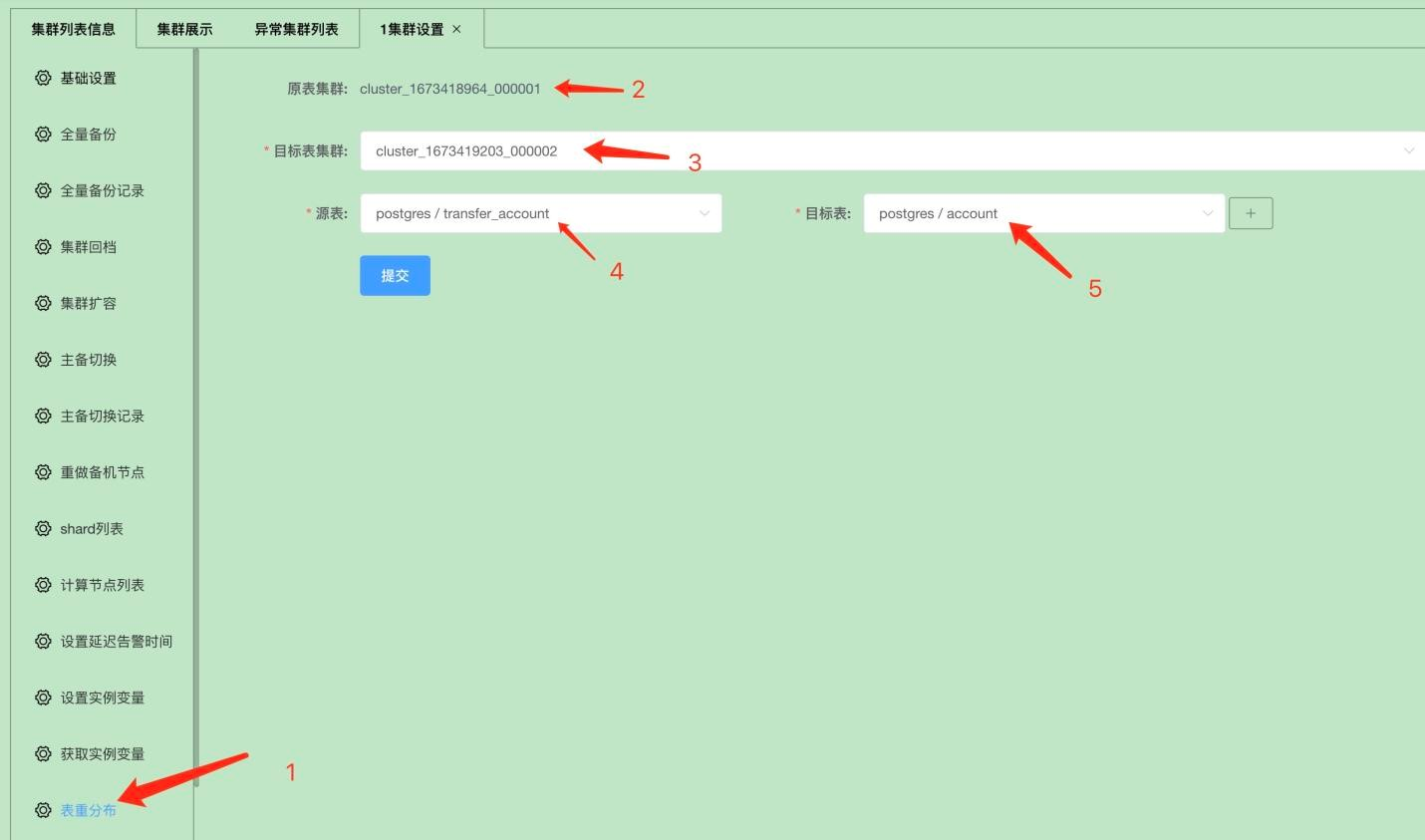Switch to the 异常集群列表 tab

pos(296,29)
